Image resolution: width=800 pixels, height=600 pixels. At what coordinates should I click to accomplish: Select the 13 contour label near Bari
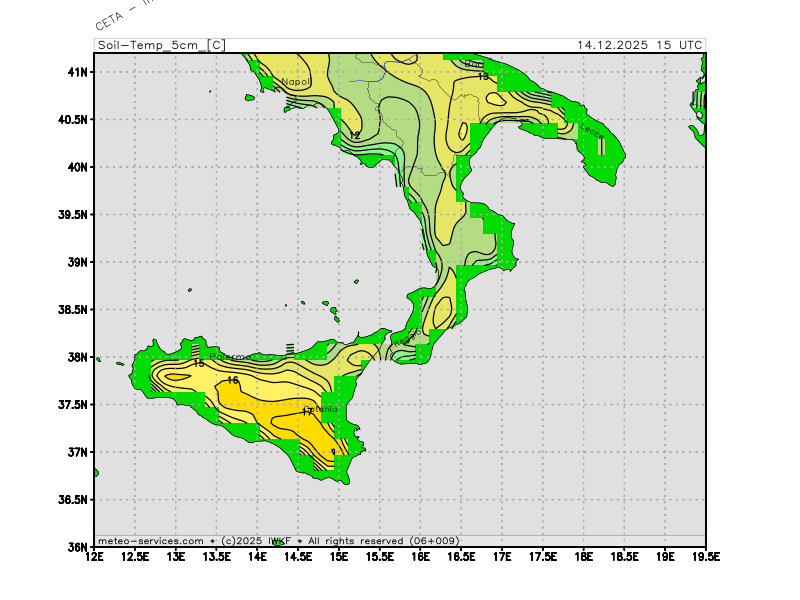coord(483,77)
